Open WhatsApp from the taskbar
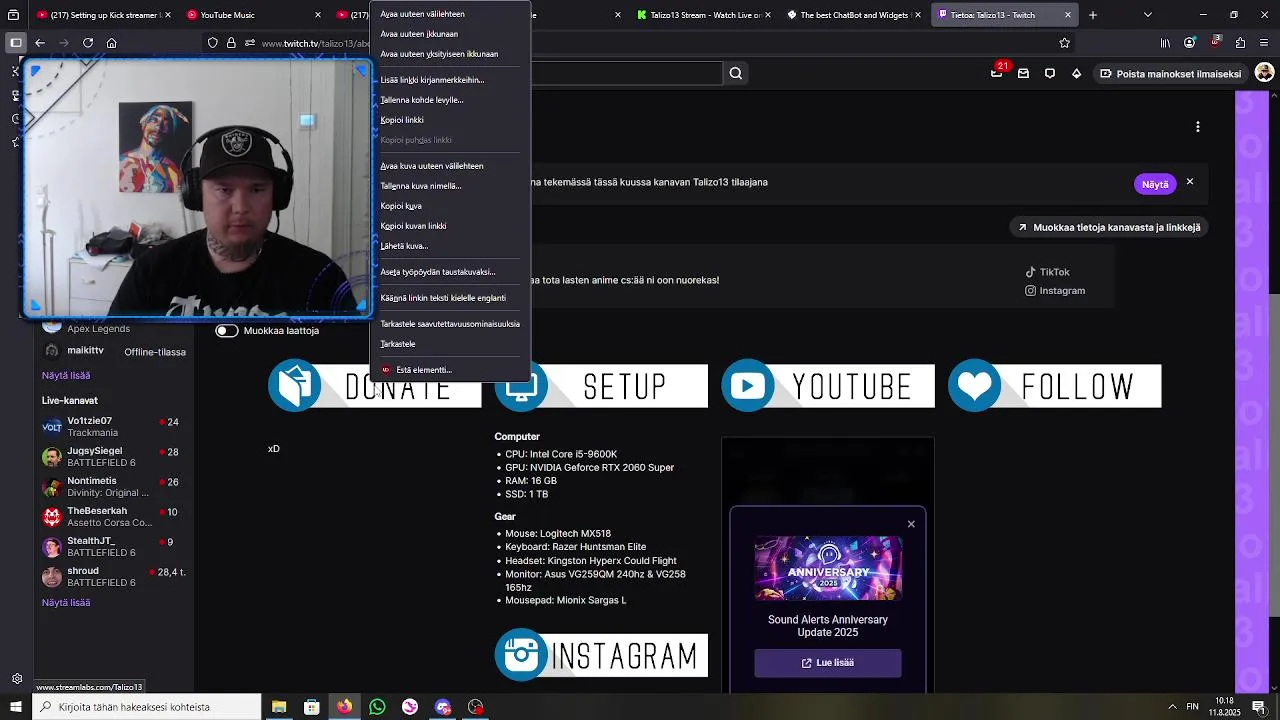Viewport: 1280px width, 720px height. pyautogui.click(x=377, y=707)
